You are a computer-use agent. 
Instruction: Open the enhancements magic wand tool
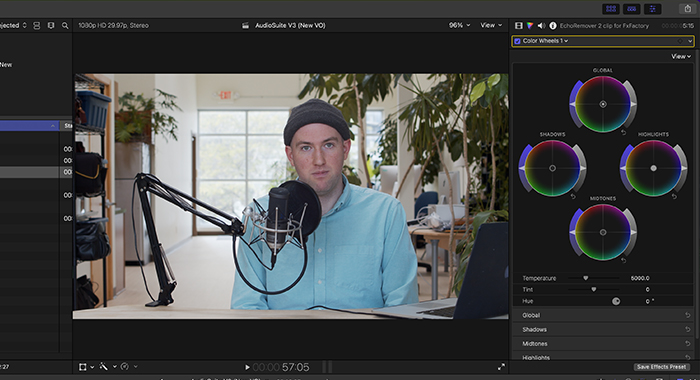tap(104, 367)
